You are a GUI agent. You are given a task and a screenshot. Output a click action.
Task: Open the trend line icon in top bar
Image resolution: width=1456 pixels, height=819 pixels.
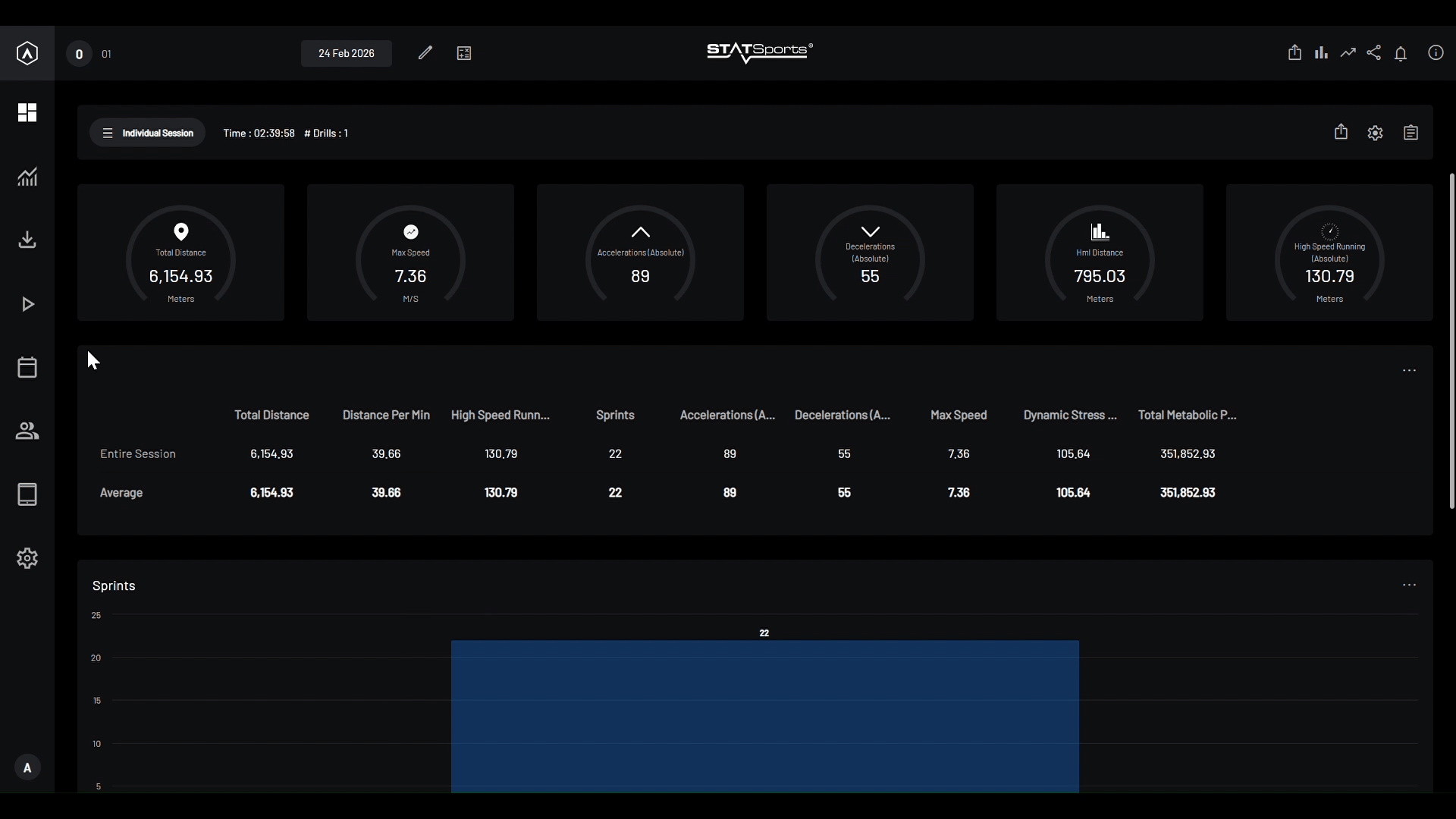[1348, 52]
